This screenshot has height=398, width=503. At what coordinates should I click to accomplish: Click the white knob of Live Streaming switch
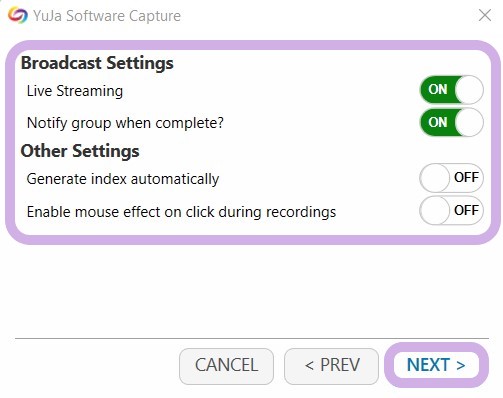[x=469, y=90]
